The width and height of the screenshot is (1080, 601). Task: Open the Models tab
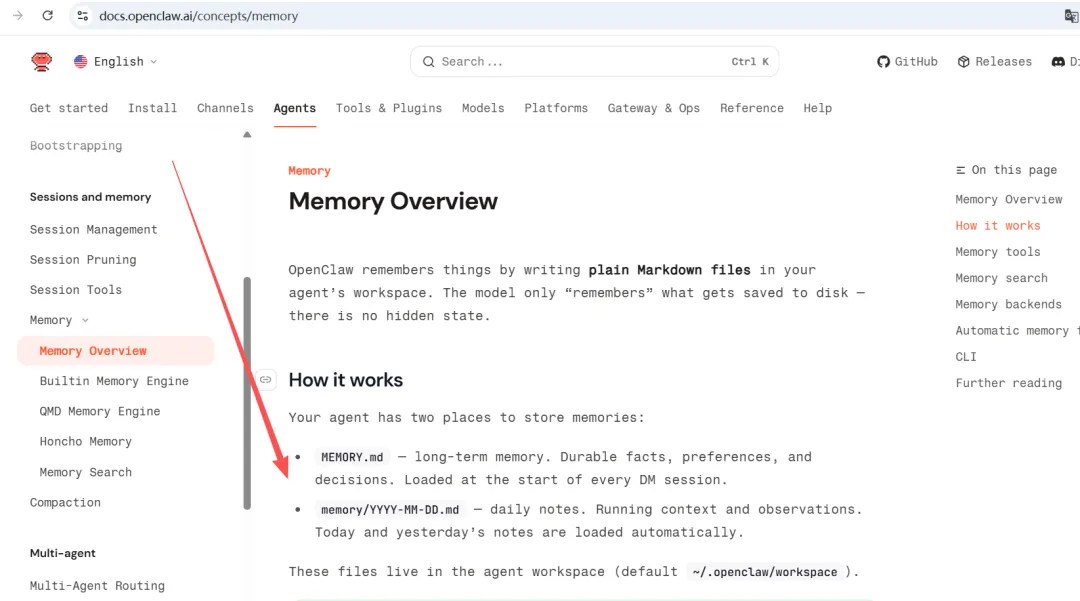(x=483, y=108)
